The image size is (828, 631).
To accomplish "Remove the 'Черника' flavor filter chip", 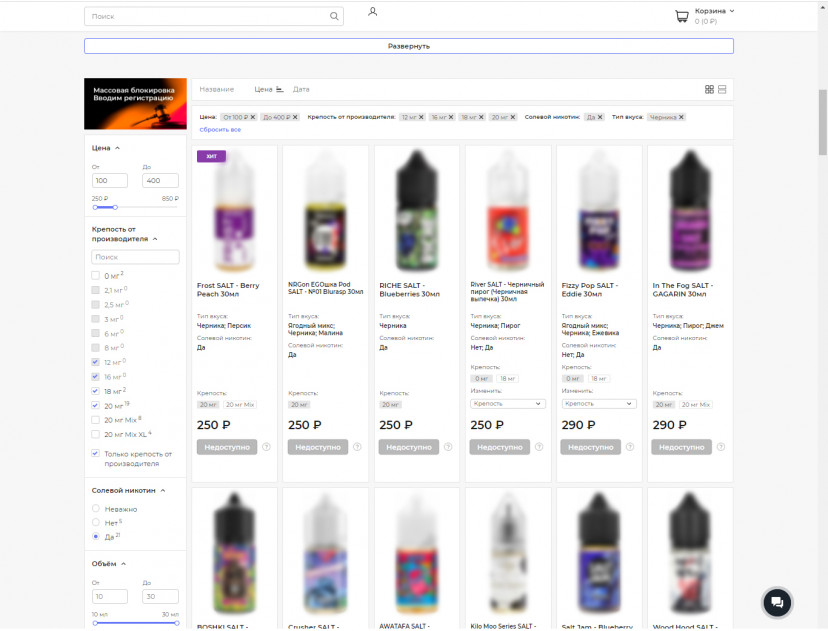I will [x=681, y=117].
